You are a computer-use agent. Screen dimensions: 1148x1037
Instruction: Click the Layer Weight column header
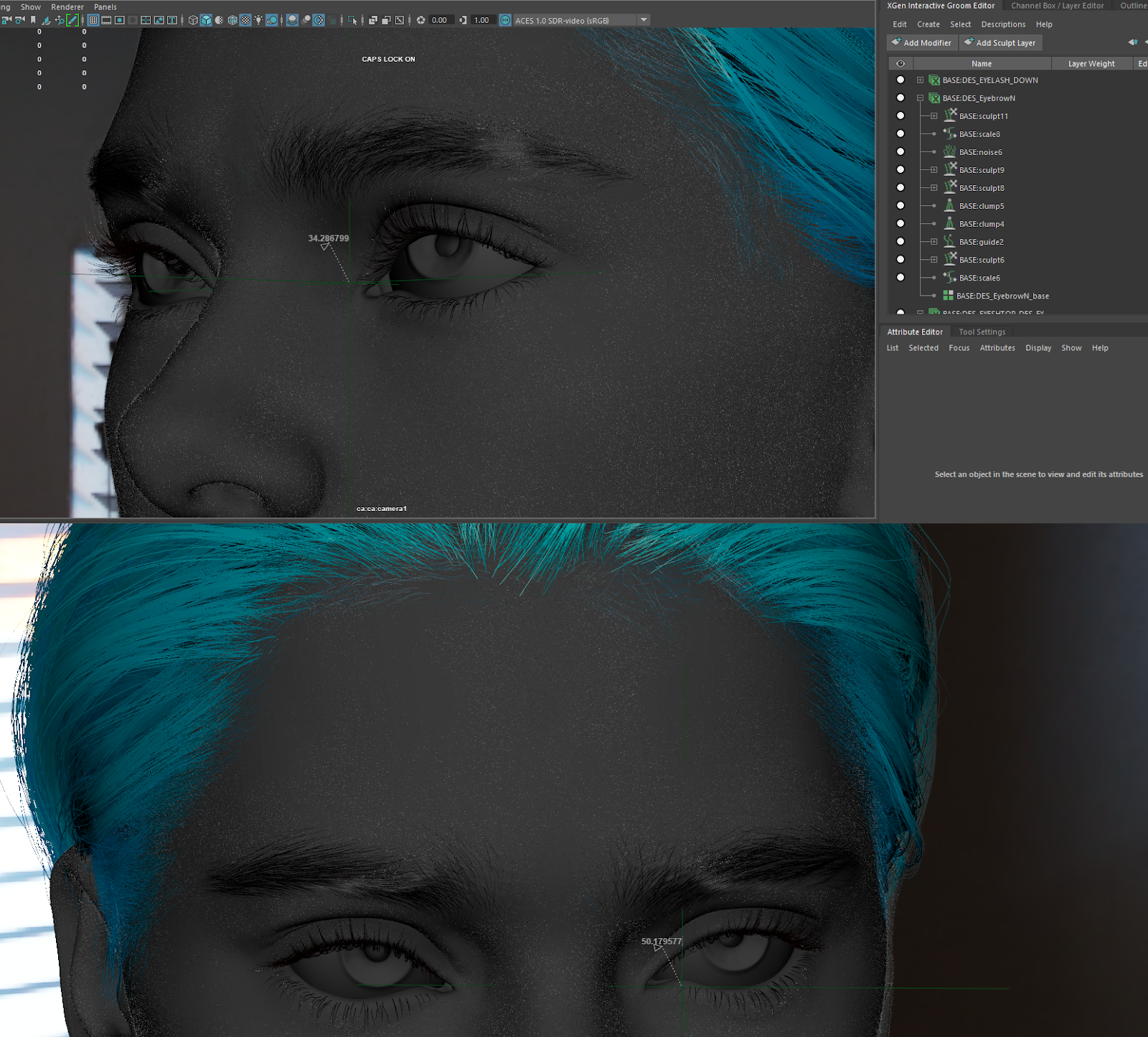point(1091,64)
